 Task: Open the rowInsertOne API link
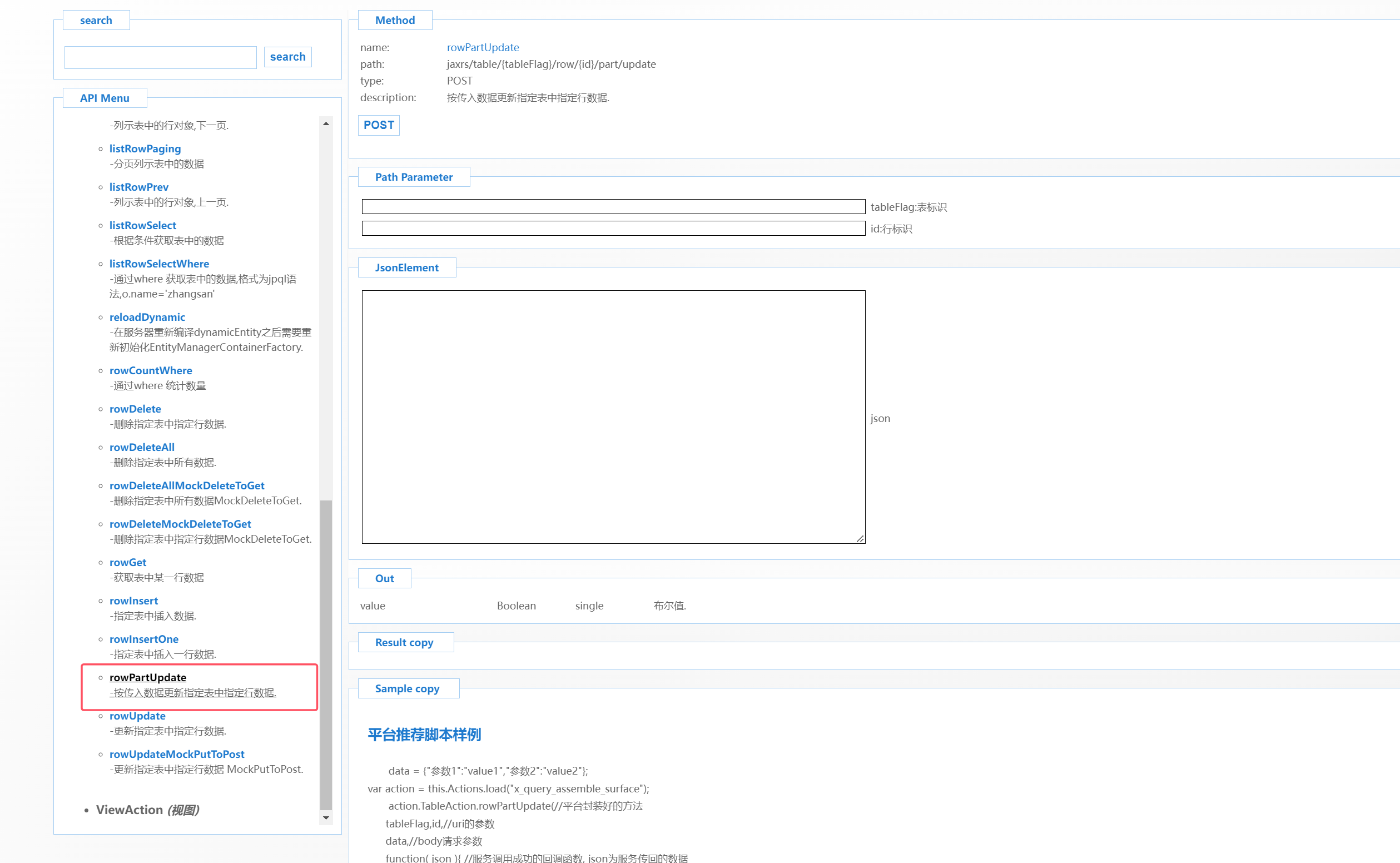coord(144,639)
